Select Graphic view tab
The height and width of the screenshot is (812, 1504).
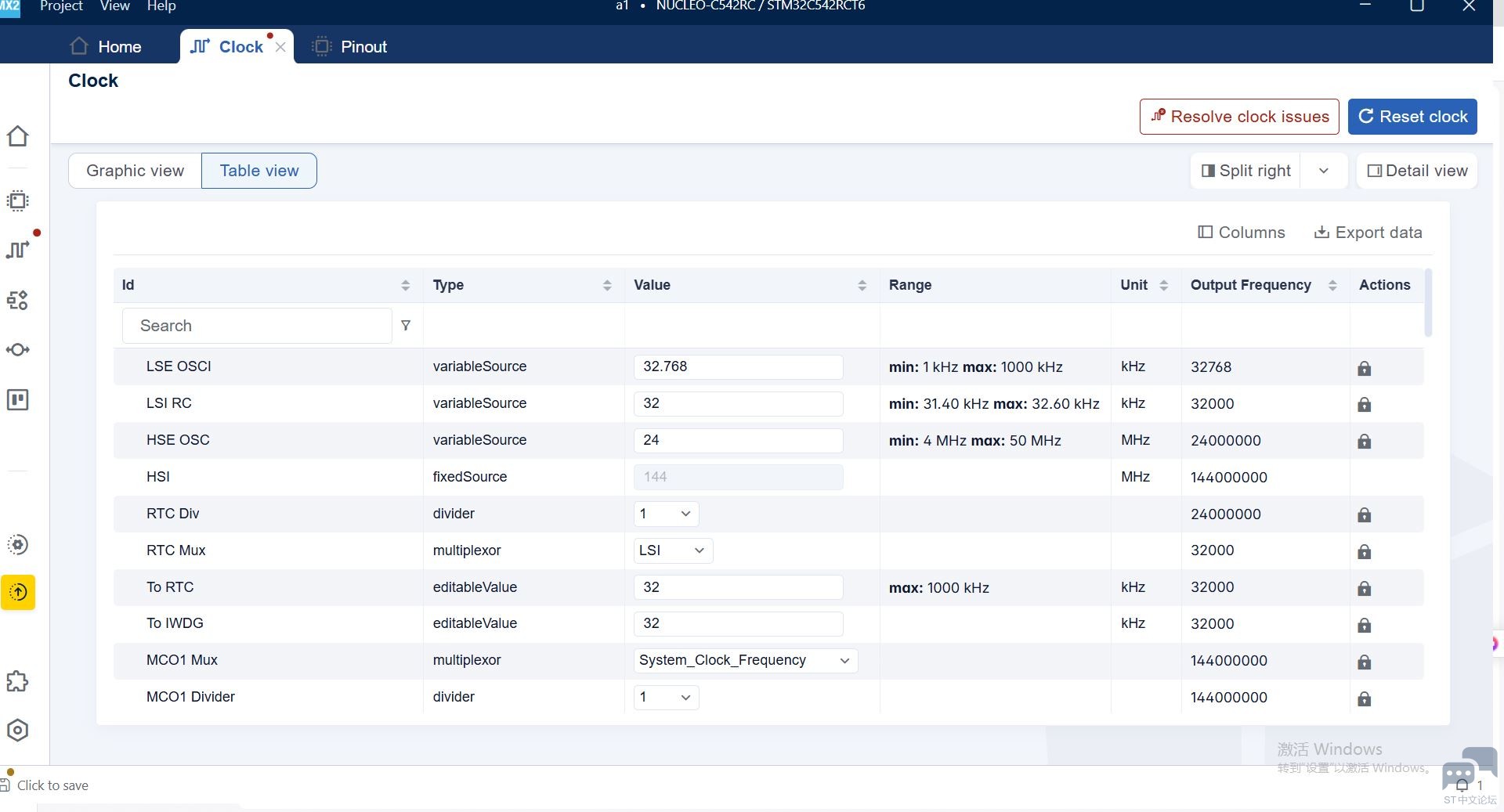(x=135, y=171)
